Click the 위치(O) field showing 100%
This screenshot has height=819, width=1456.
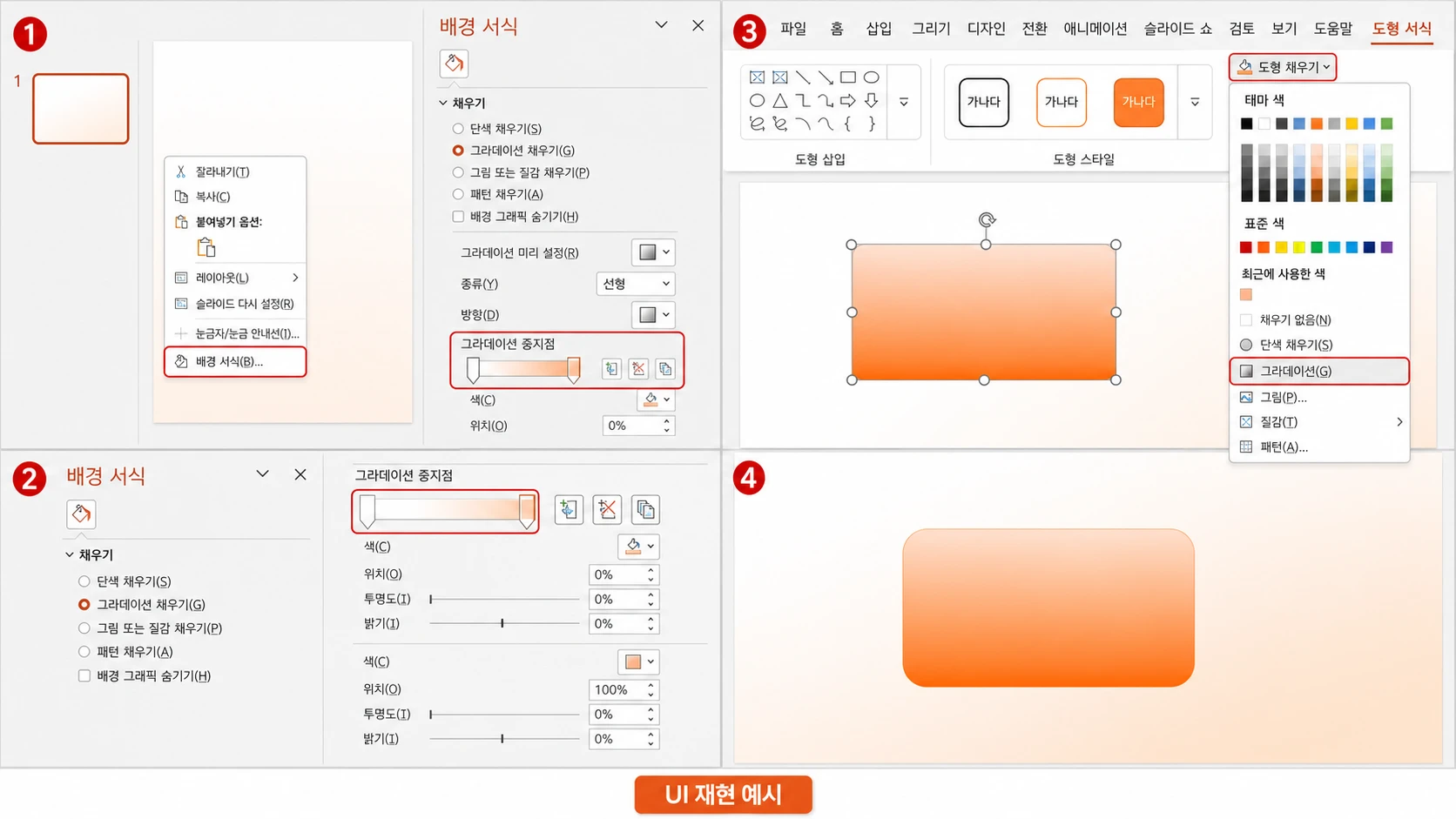coord(624,689)
